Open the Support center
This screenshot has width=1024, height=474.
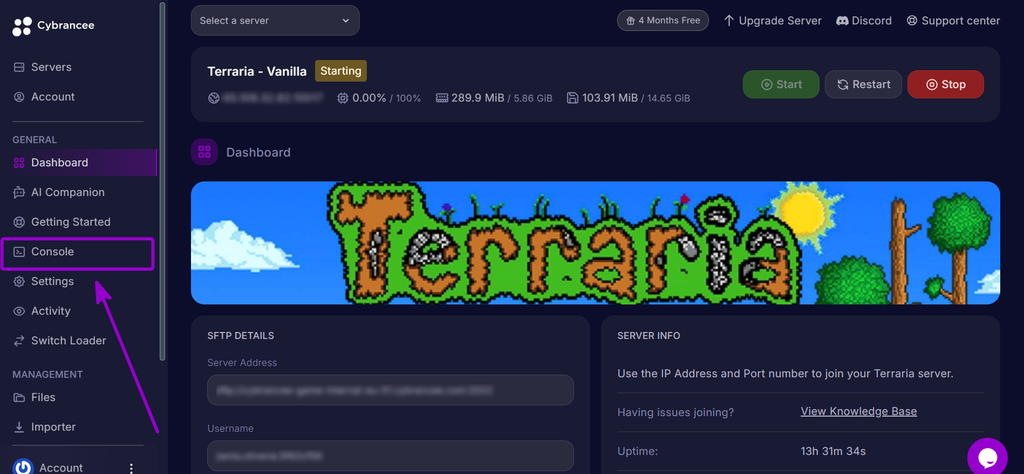953,21
